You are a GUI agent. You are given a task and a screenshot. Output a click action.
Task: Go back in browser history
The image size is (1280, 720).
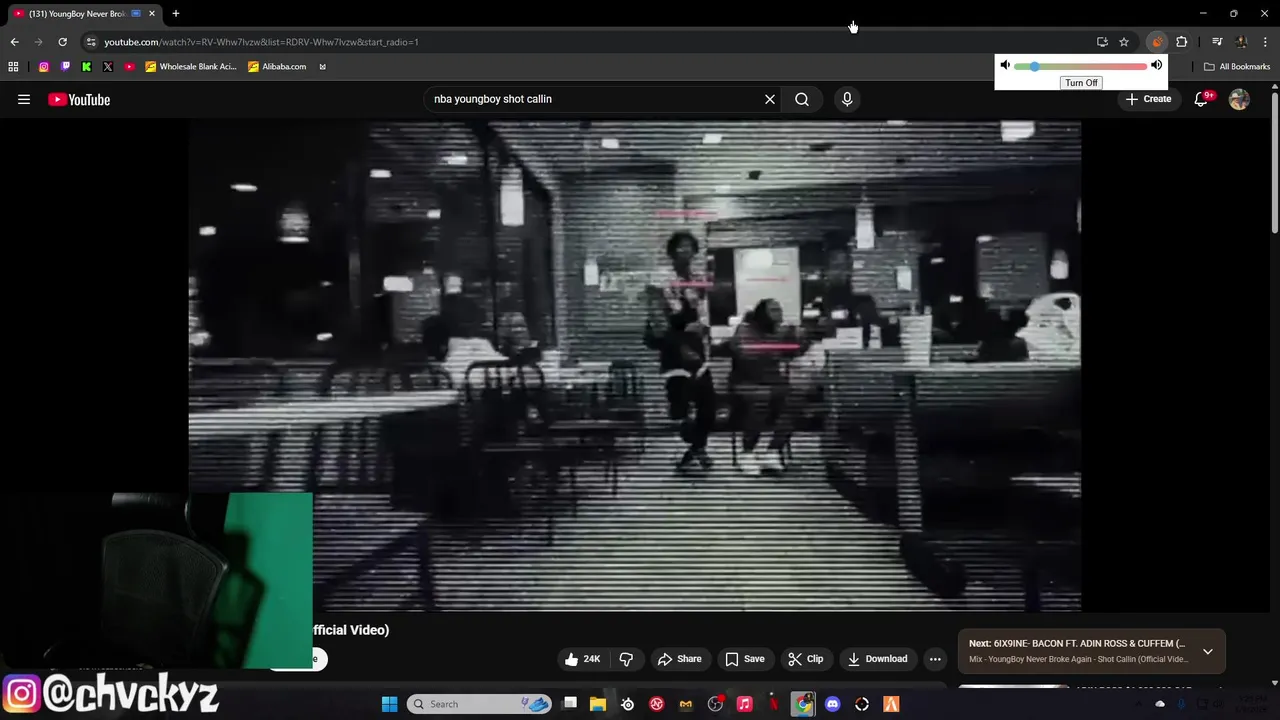[x=14, y=42]
